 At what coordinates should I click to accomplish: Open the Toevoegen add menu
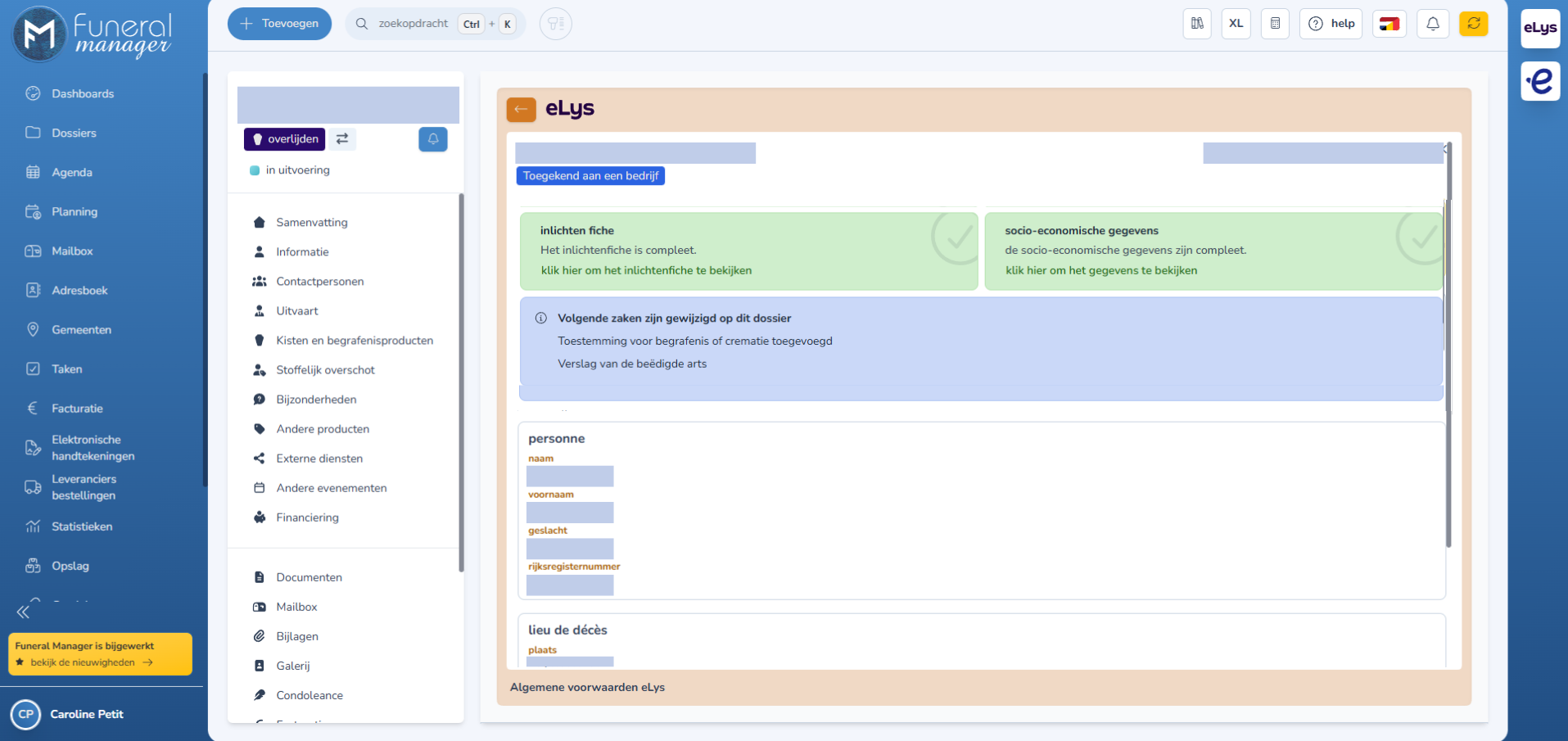click(279, 24)
